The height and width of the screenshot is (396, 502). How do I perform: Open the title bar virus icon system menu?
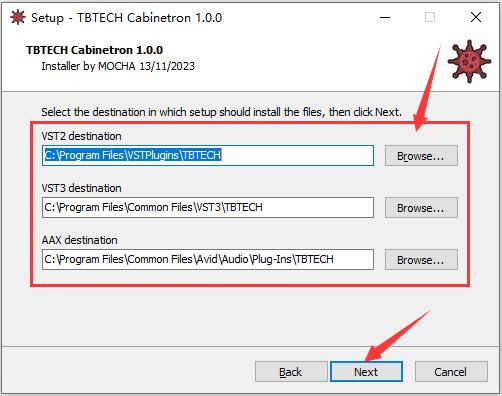(x=18, y=17)
